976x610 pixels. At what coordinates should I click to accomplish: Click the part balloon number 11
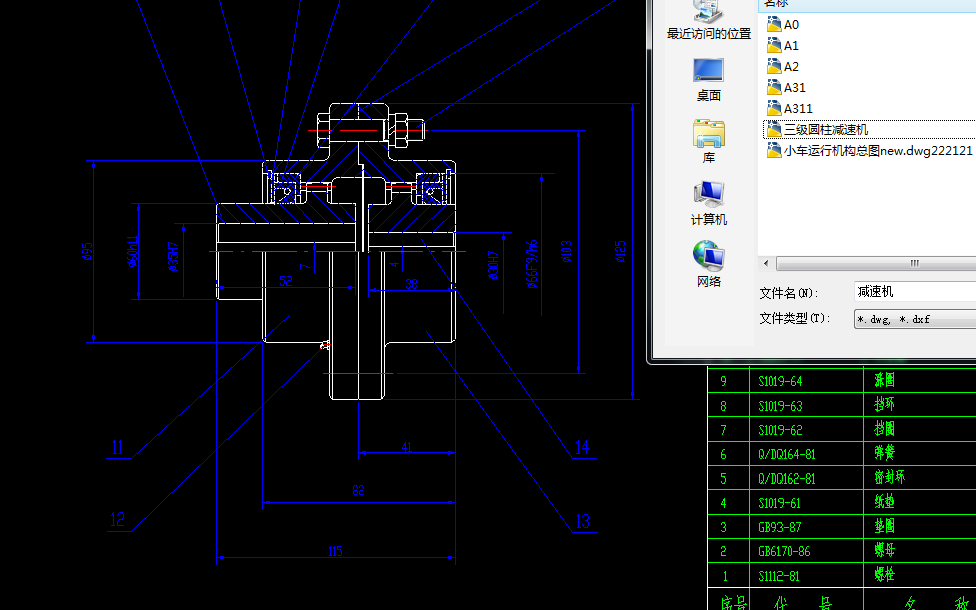point(118,448)
